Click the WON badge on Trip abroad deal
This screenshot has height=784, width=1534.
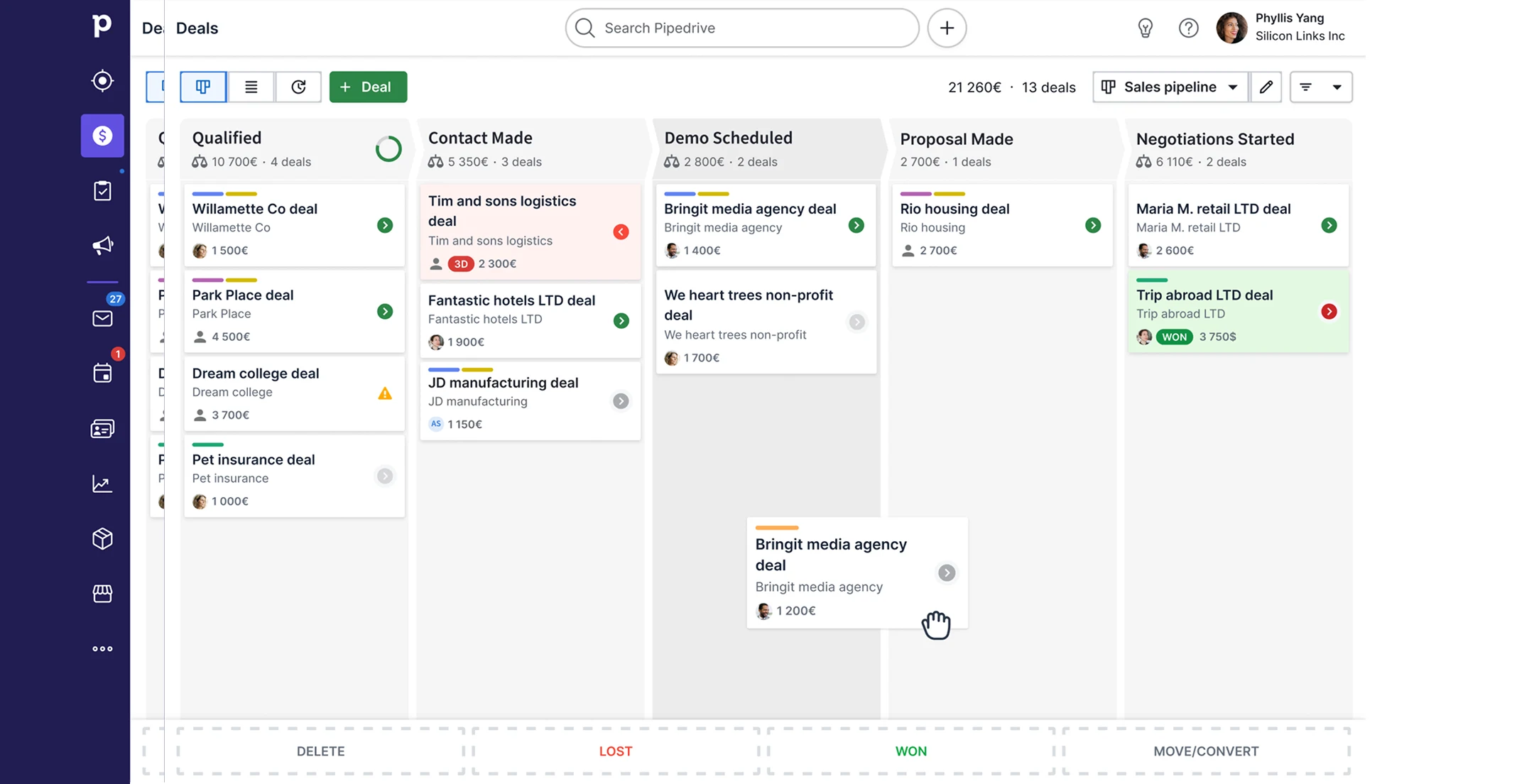point(1174,337)
